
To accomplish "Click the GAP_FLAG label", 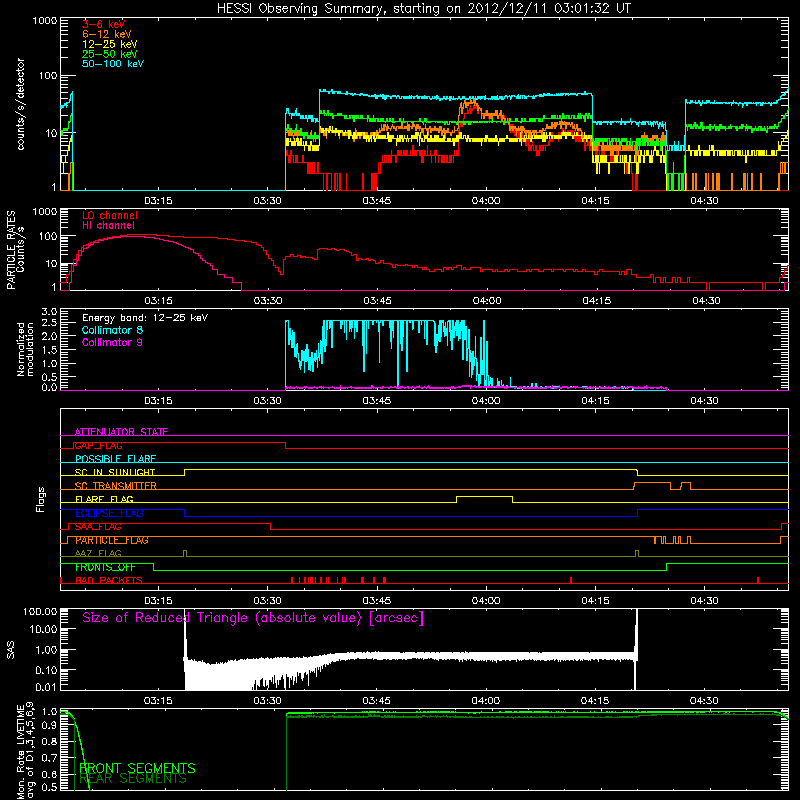I will coord(98,445).
